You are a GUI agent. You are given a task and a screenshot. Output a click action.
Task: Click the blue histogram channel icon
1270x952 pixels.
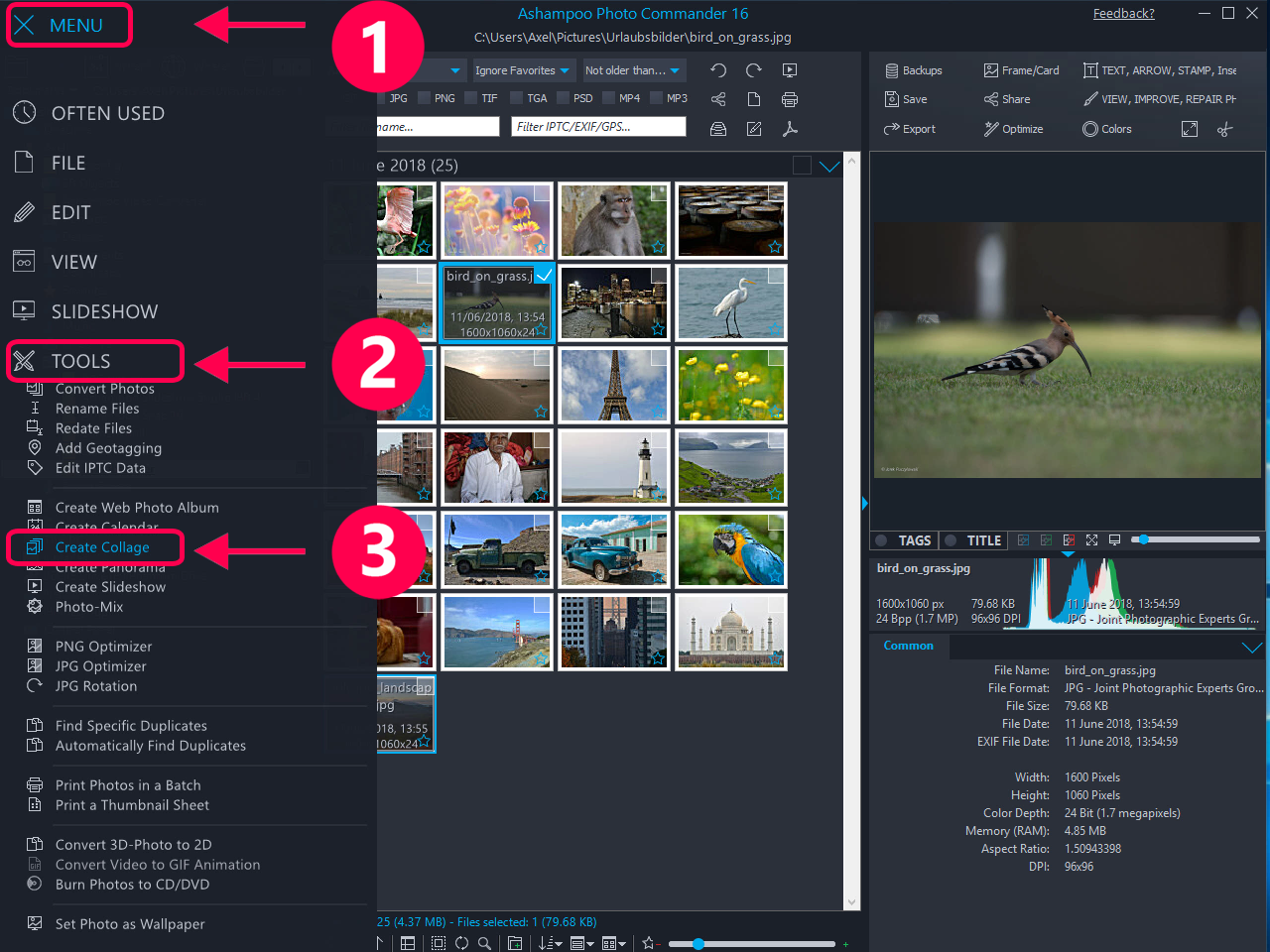1024,540
